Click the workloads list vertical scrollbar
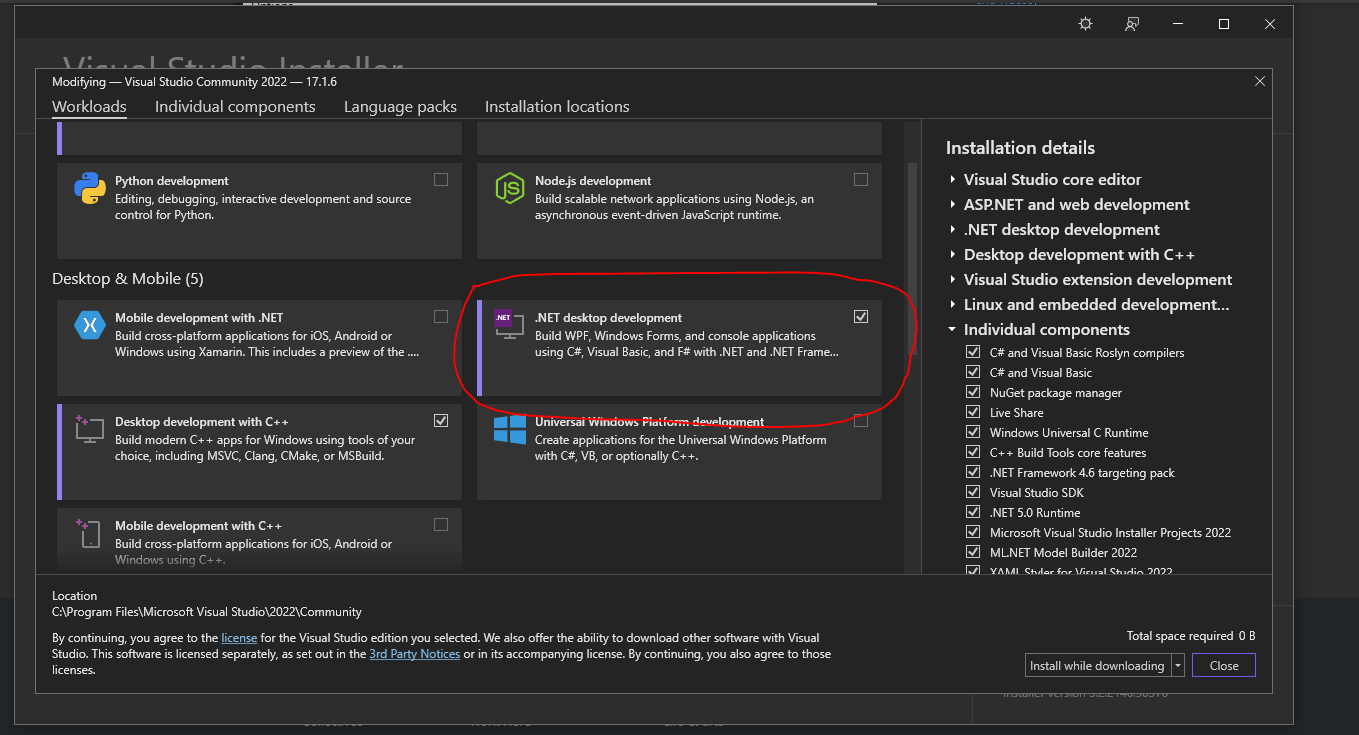 [911, 259]
